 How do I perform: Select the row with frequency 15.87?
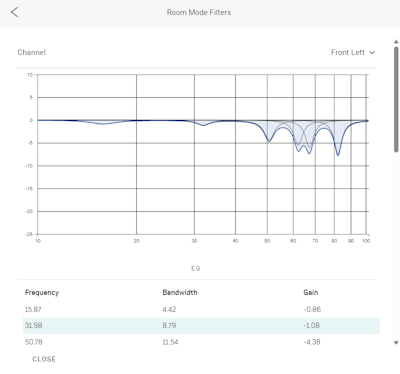201,309
